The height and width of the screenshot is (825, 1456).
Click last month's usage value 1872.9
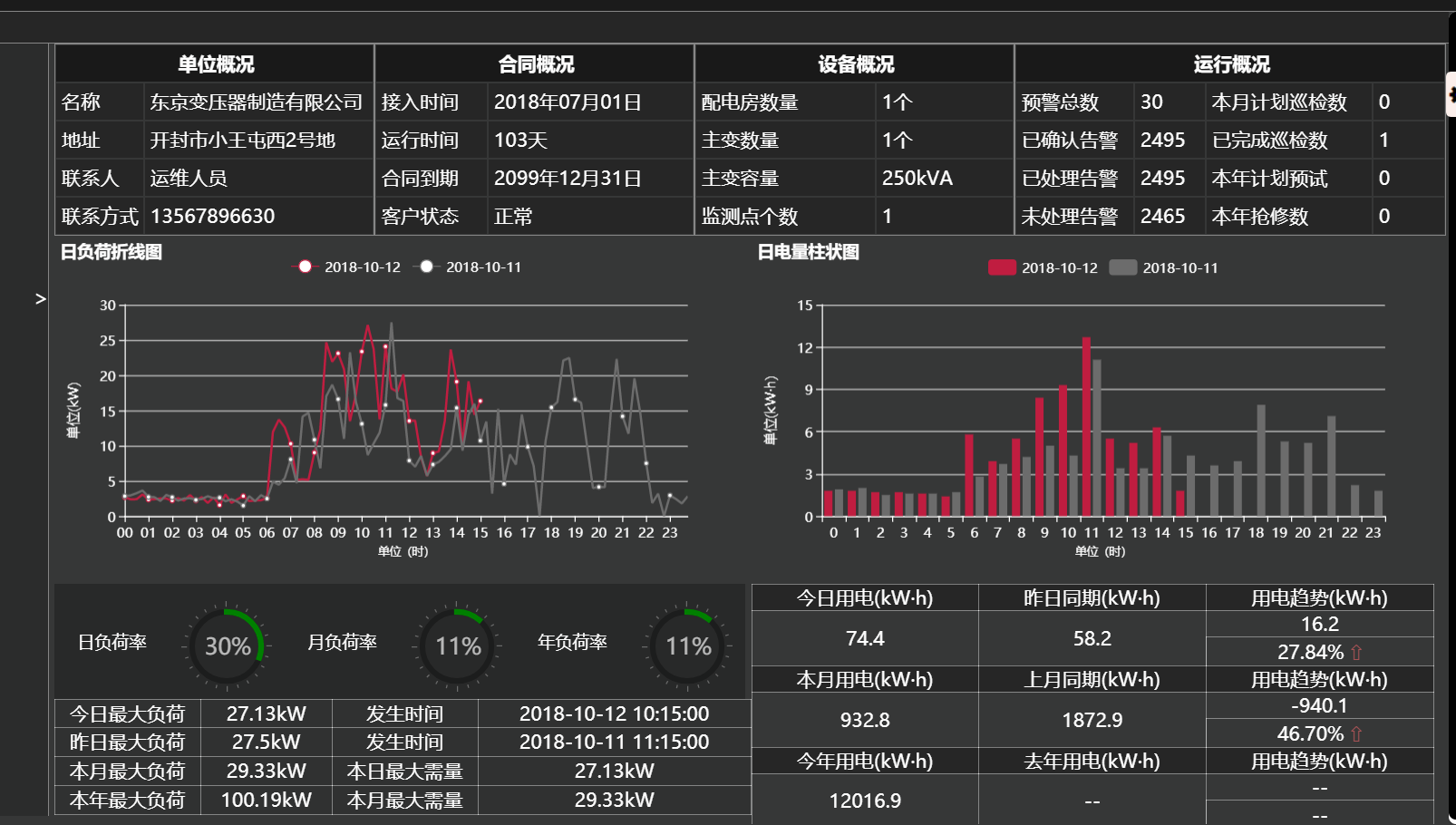(x=1092, y=720)
